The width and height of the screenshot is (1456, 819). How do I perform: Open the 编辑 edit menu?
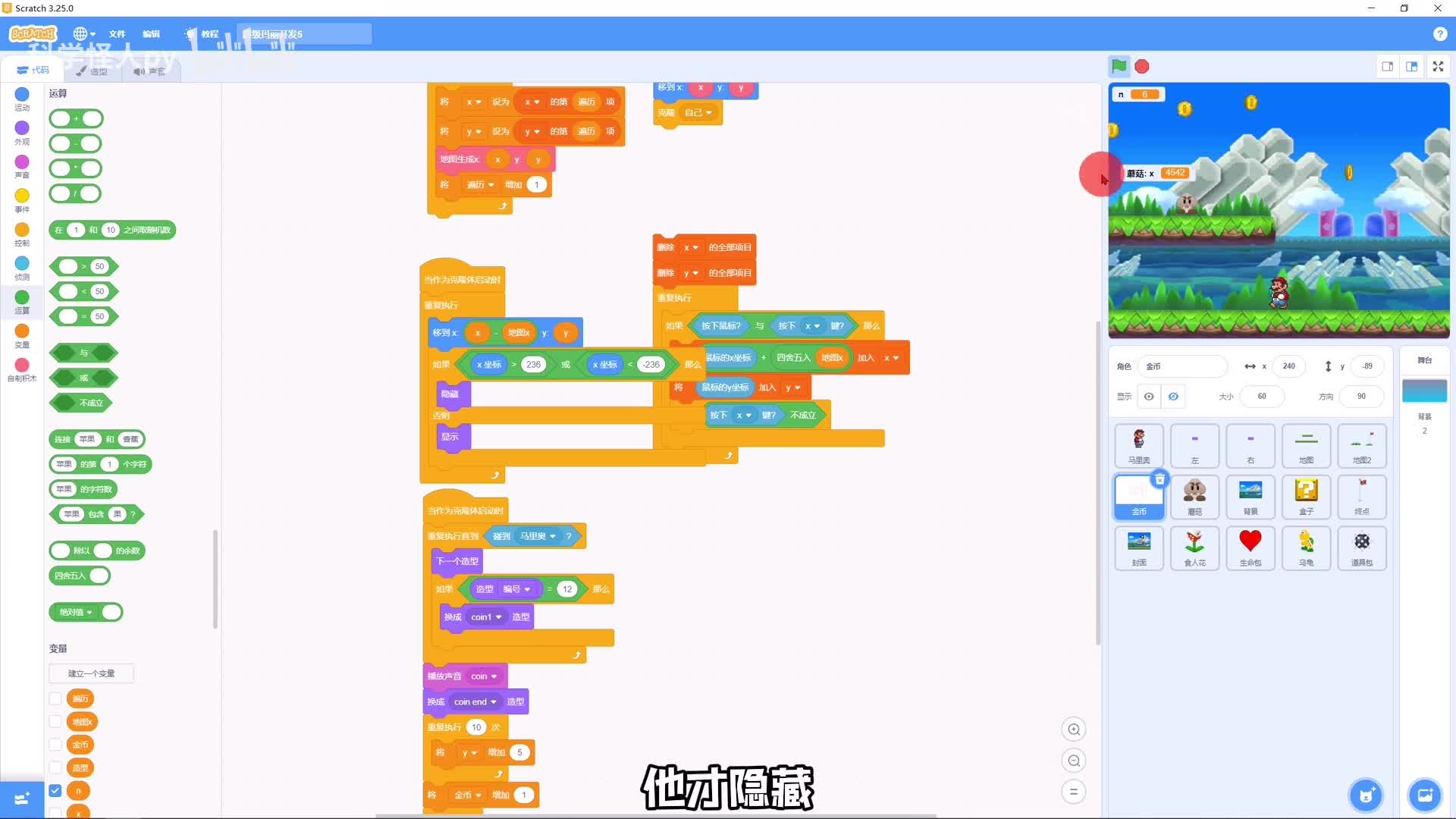tap(151, 34)
